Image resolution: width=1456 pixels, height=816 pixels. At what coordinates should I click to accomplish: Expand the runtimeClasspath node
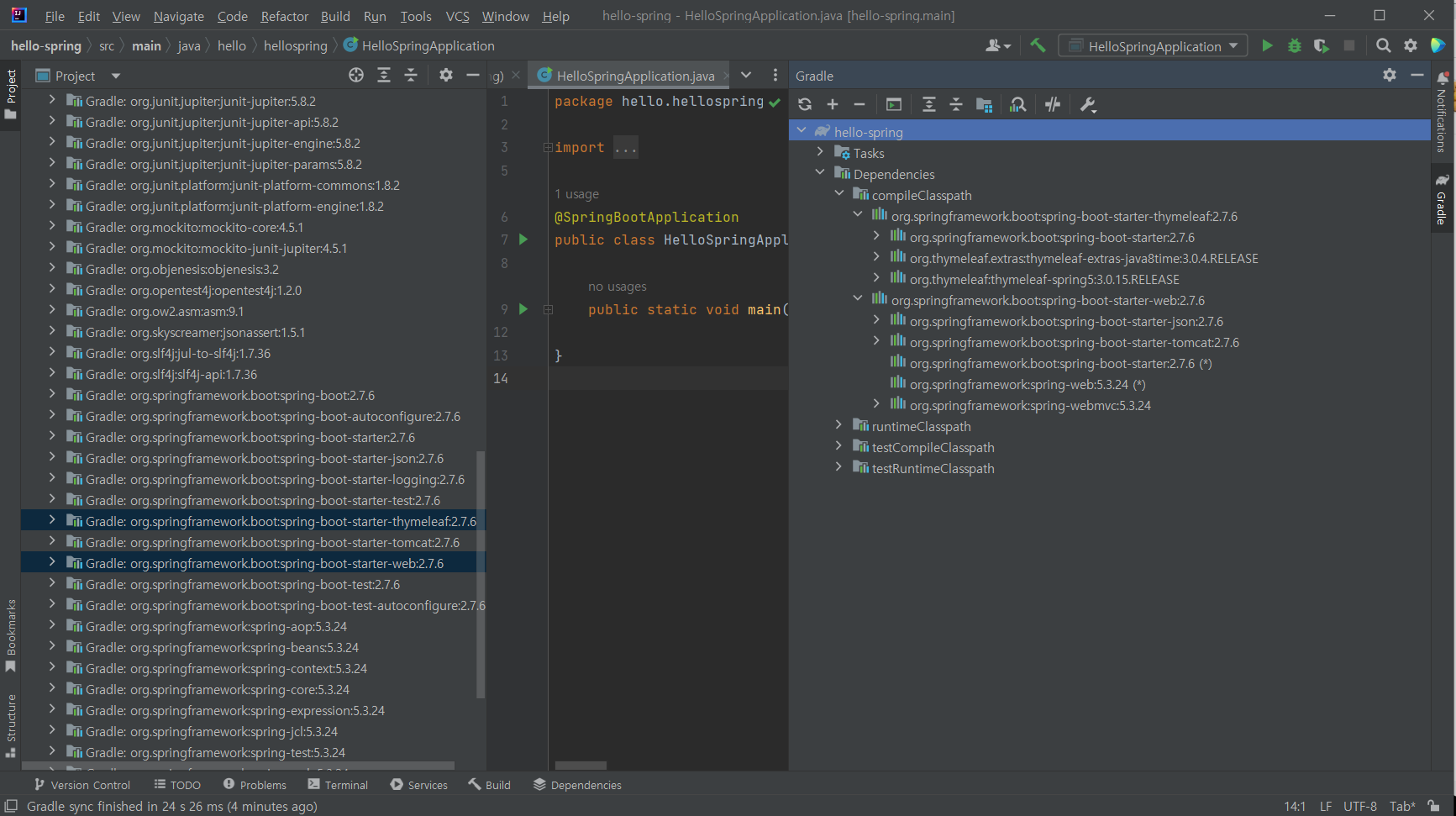coord(838,425)
